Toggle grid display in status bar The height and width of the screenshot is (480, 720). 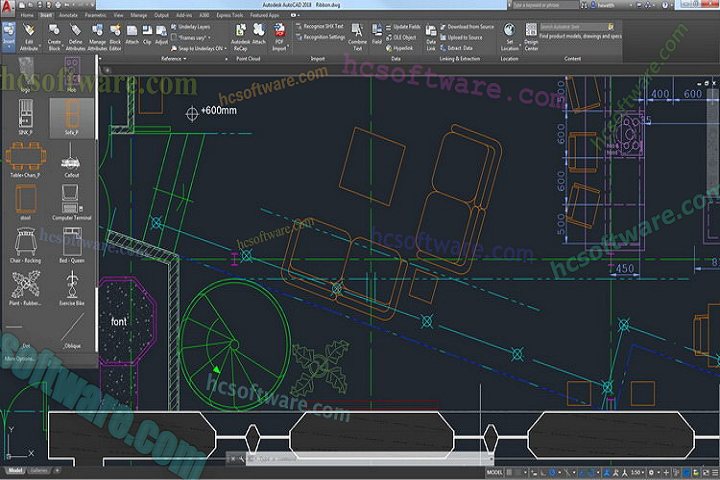click(x=509, y=472)
